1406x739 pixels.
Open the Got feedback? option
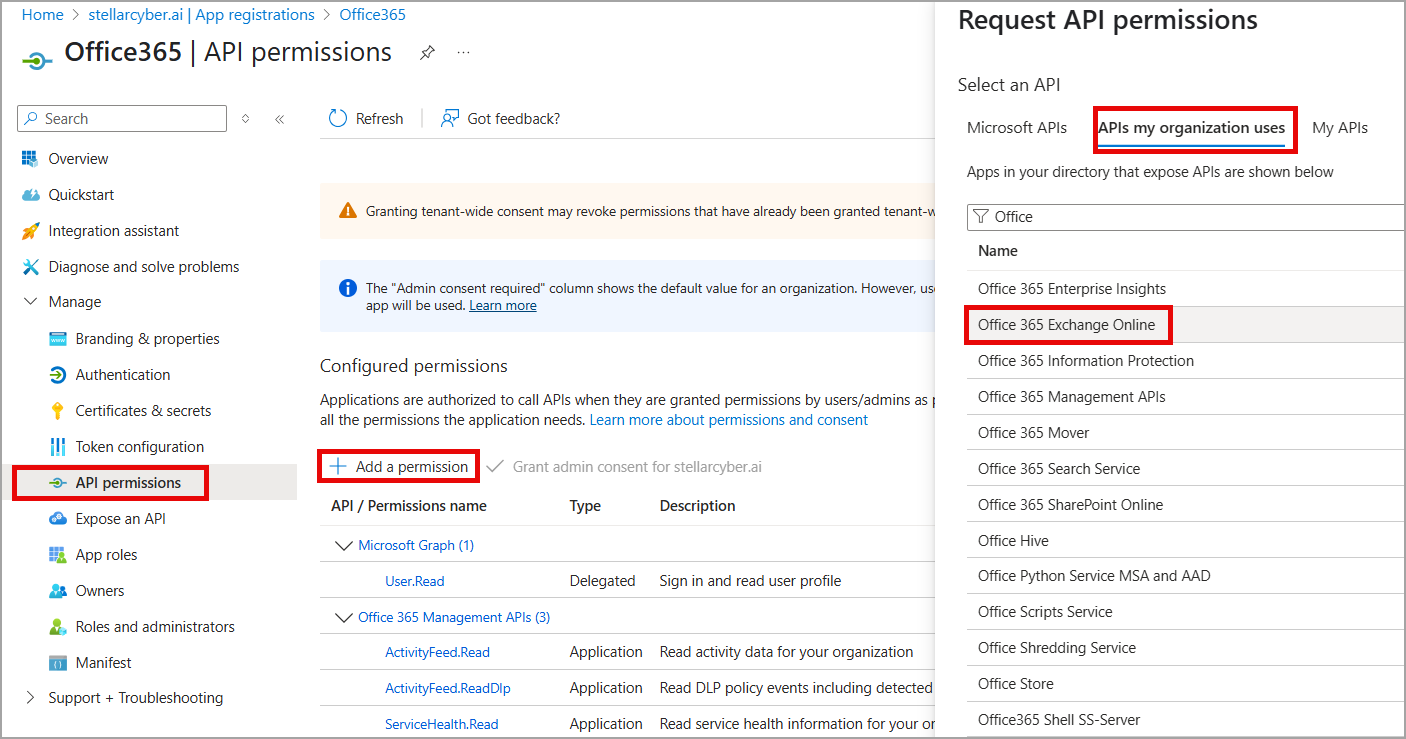(501, 119)
